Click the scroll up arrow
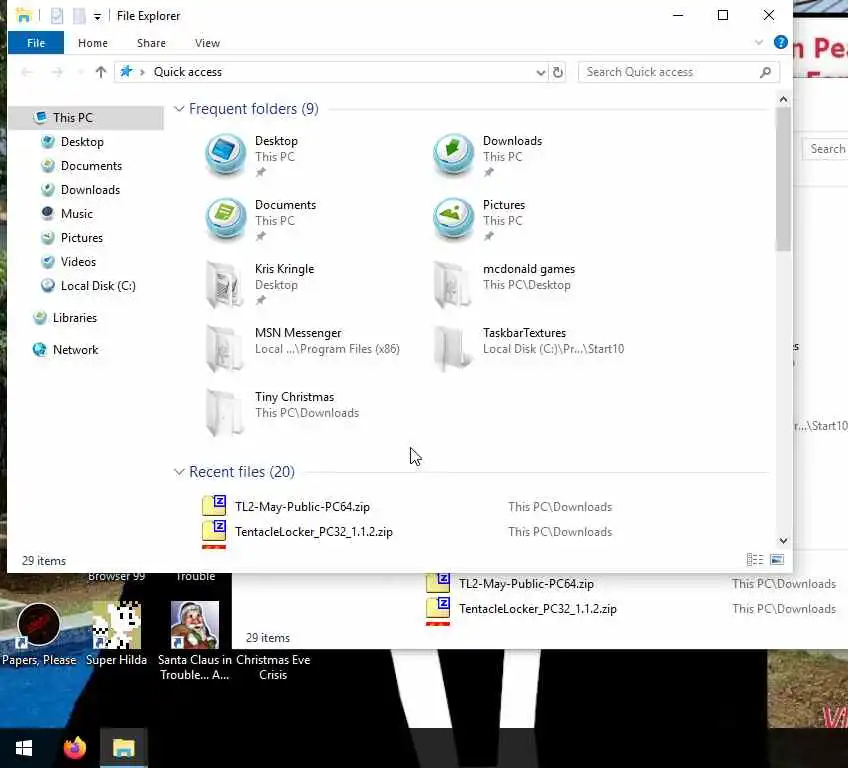This screenshot has height=768, width=848. (x=783, y=100)
